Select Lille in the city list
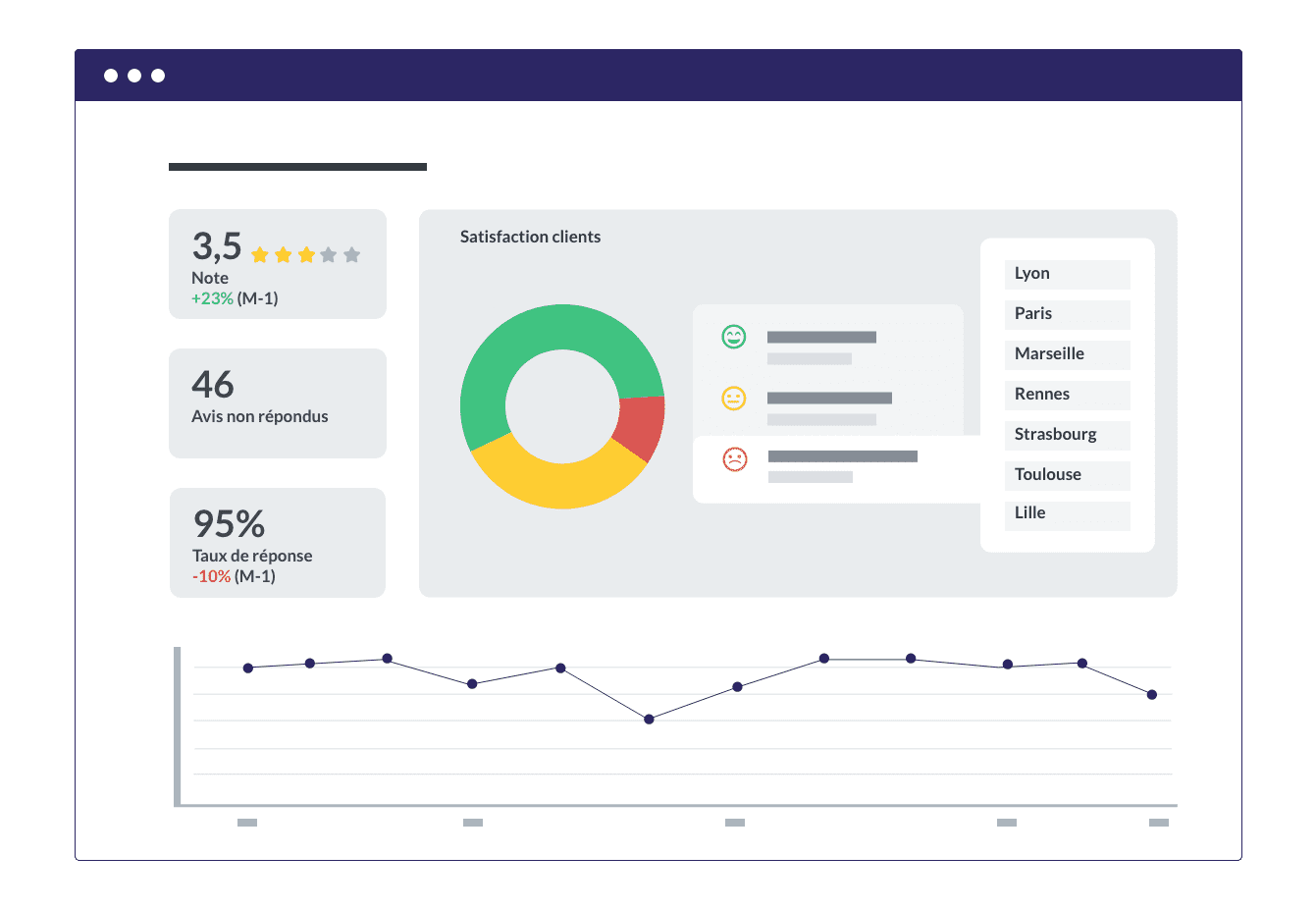The width and height of the screenshot is (1316, 909). (x=1068, y=515)
